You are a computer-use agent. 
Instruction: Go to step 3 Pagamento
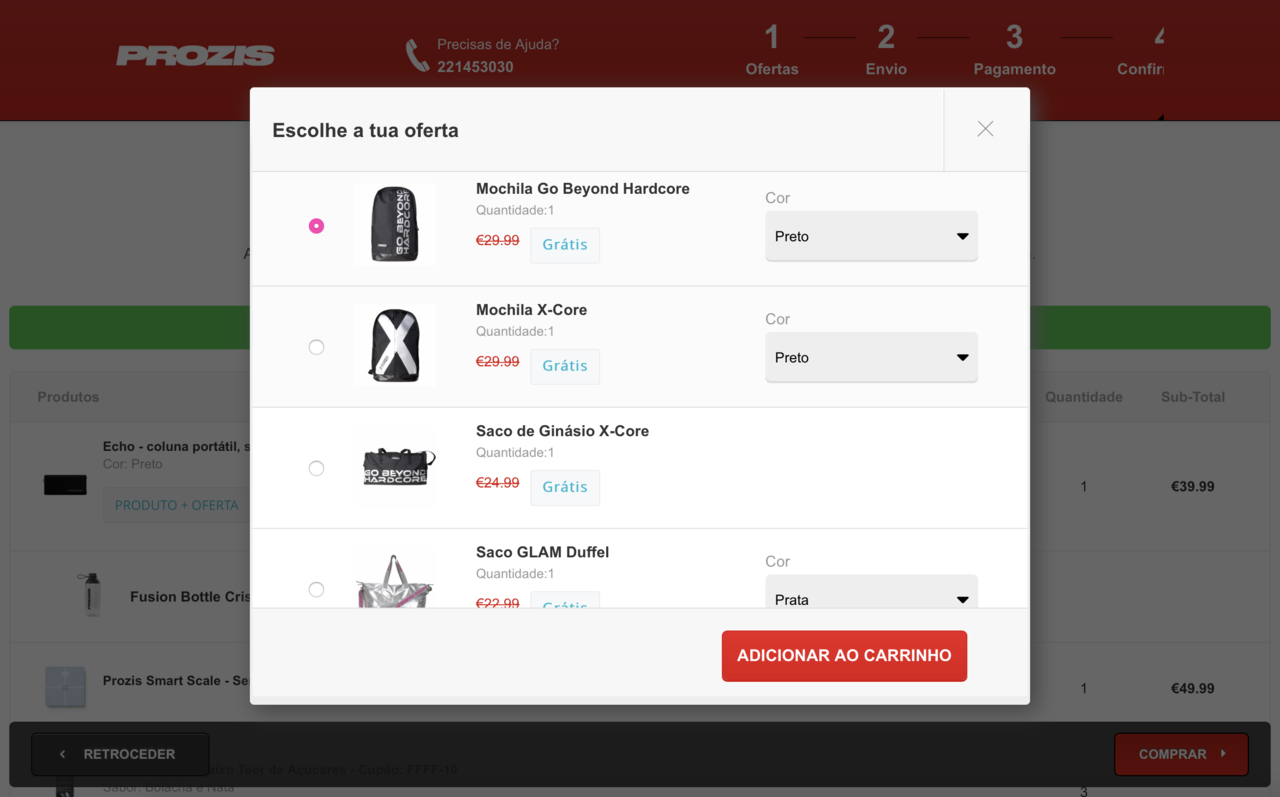click(1014, 51)
